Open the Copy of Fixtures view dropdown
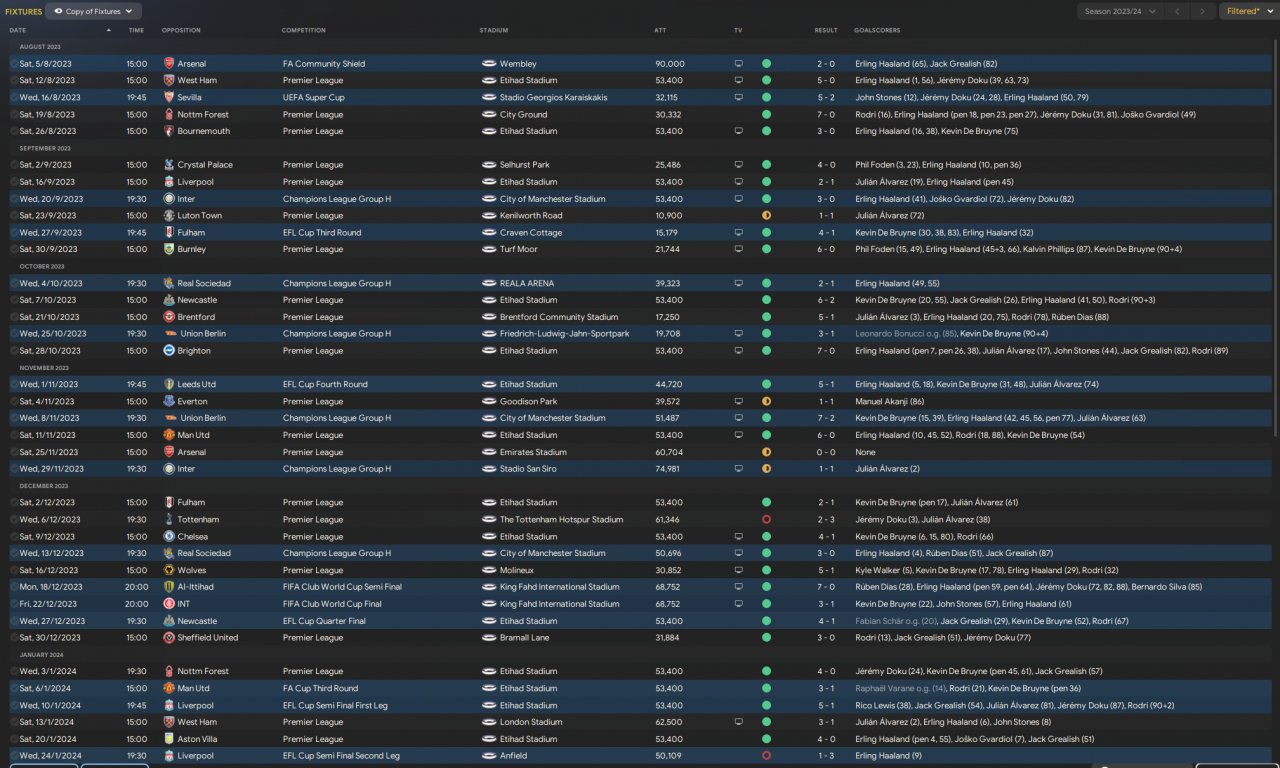Viewport: 1280px width, 768px height. click(94, 11)
